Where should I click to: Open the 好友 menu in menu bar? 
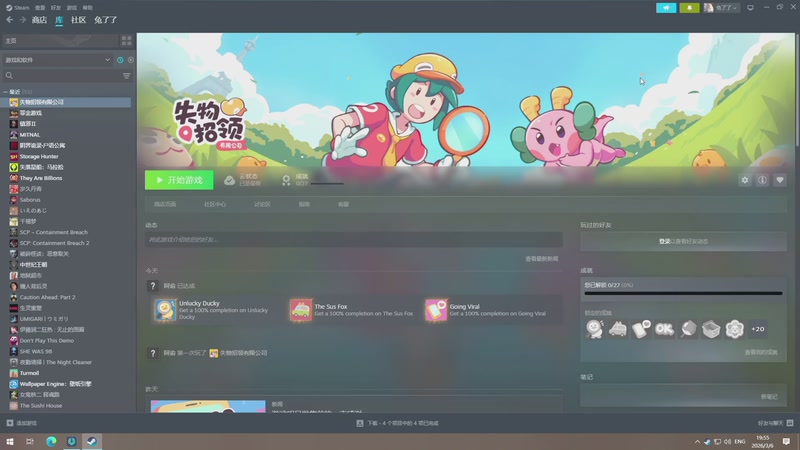coord(56,8)
